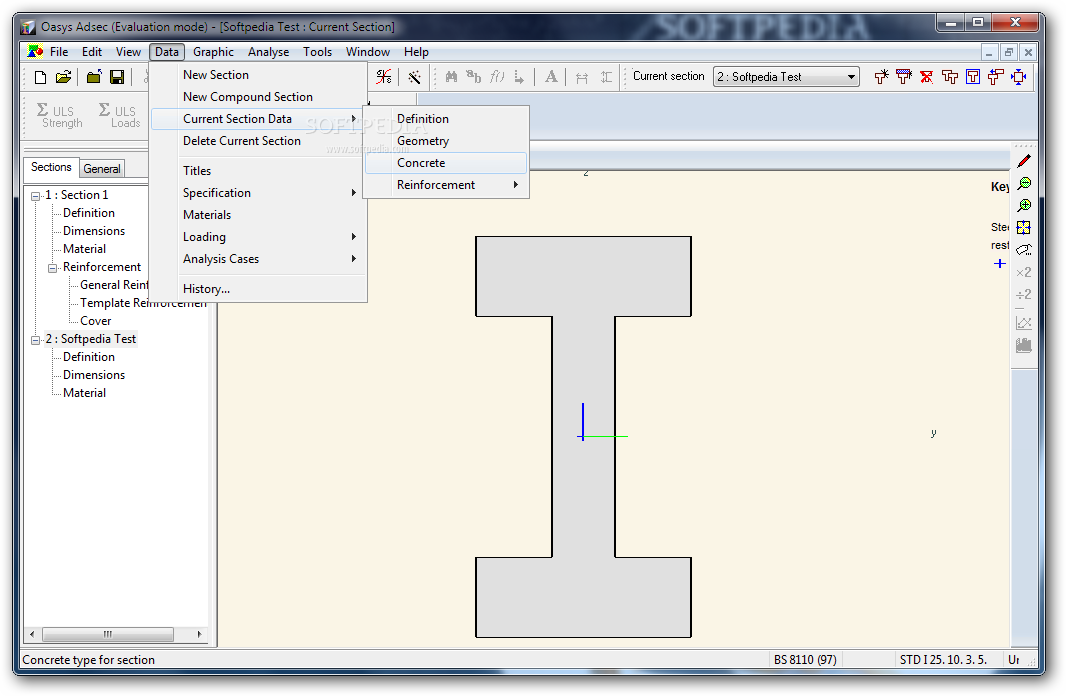Viewport: 1066px width, 696px height.
Task: Click the Zoom in magnifier icon
Action: 1024,205
